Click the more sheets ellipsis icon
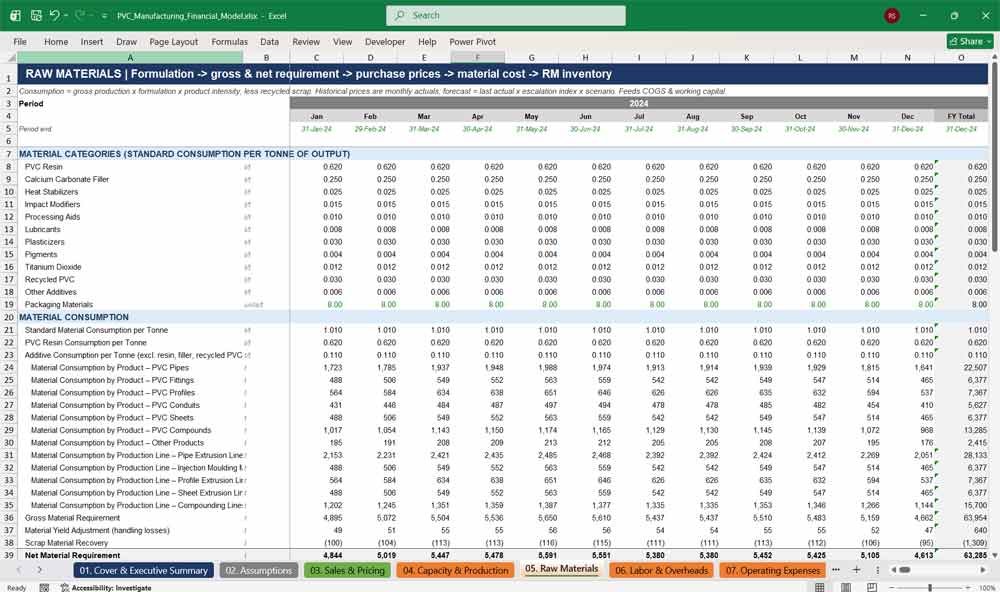The image size is (1000, 592). 835,570
